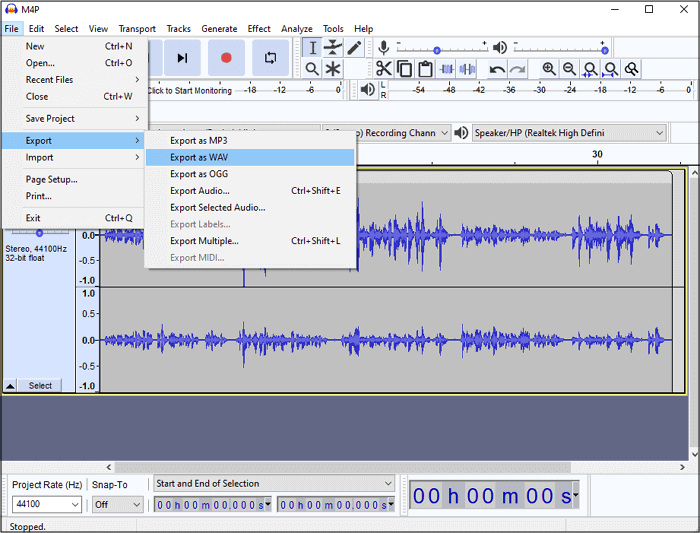Toggle the Loop playback button
The image size is (700, 533).
coord(270,58)
